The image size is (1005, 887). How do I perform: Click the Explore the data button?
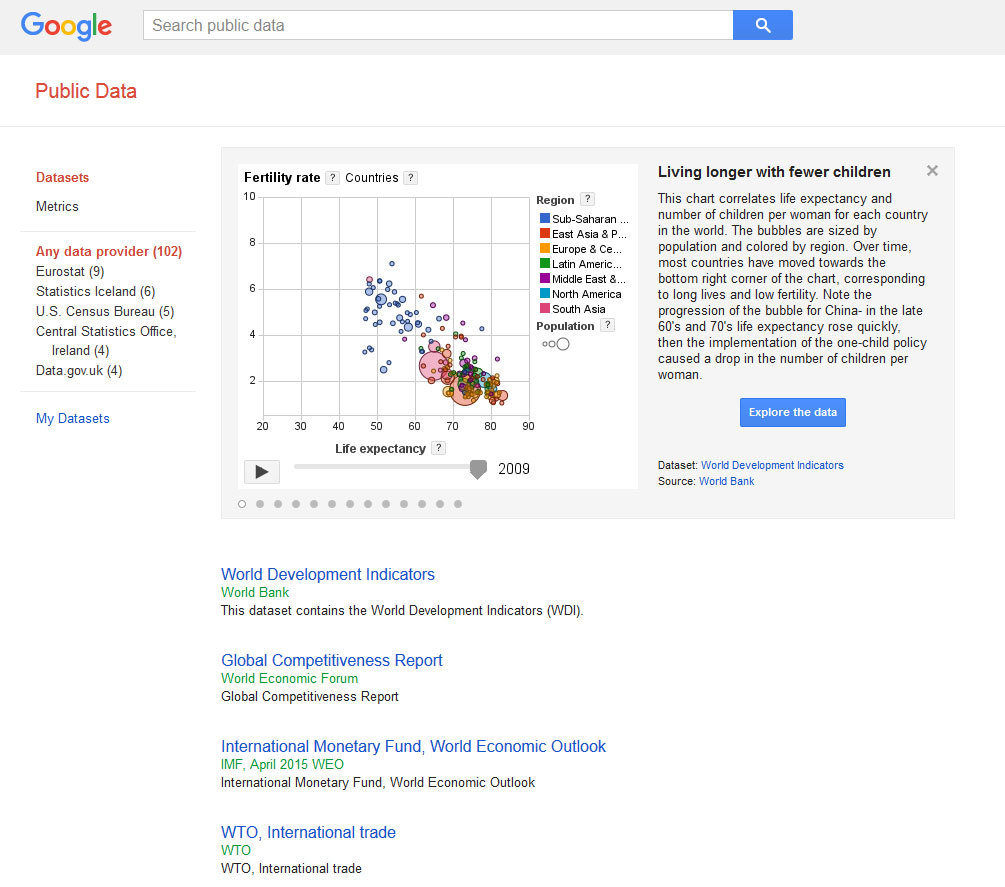point(793,412)
